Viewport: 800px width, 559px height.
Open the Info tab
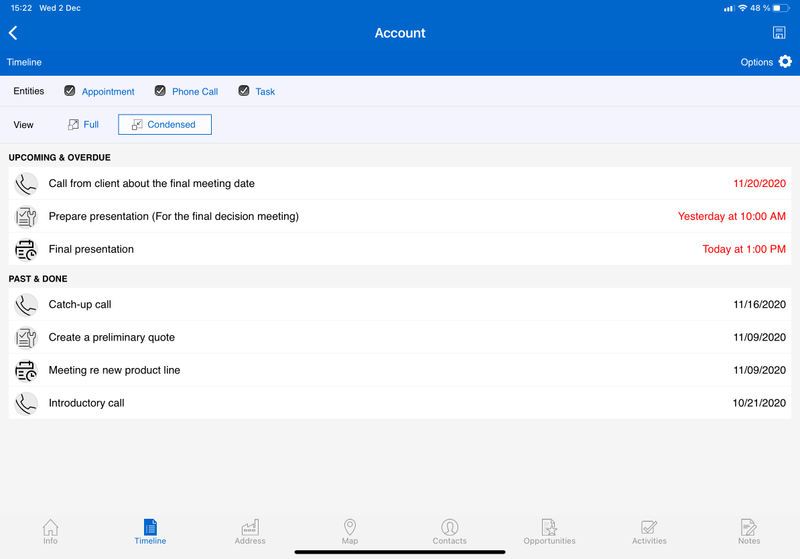pos(50,532)
